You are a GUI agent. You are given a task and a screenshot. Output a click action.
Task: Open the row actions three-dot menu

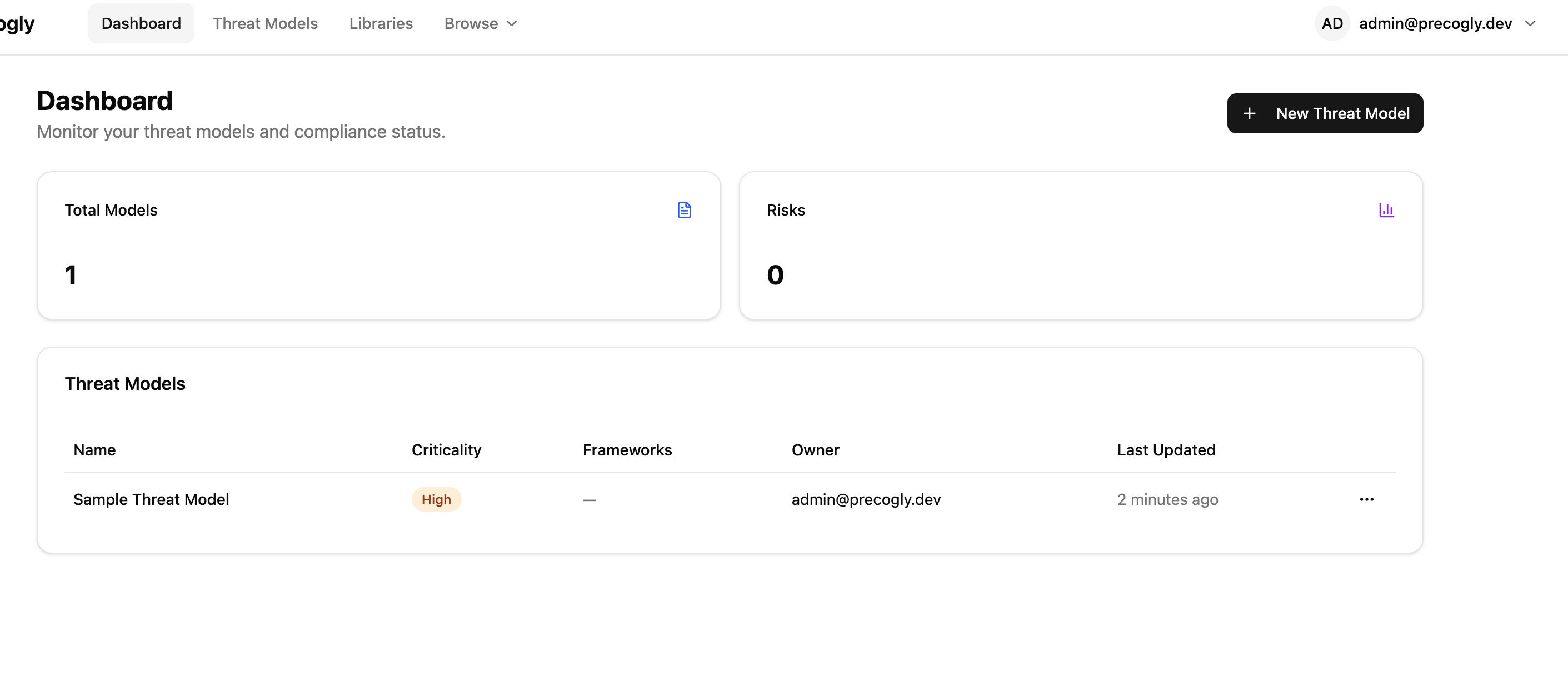(x=1366, y=499)
